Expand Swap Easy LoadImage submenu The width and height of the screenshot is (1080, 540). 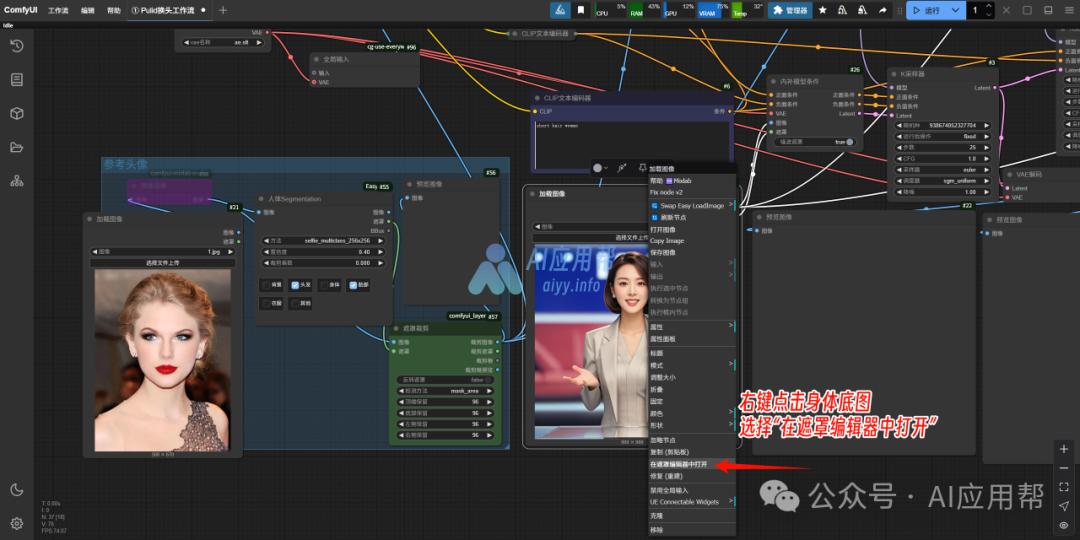692,205
